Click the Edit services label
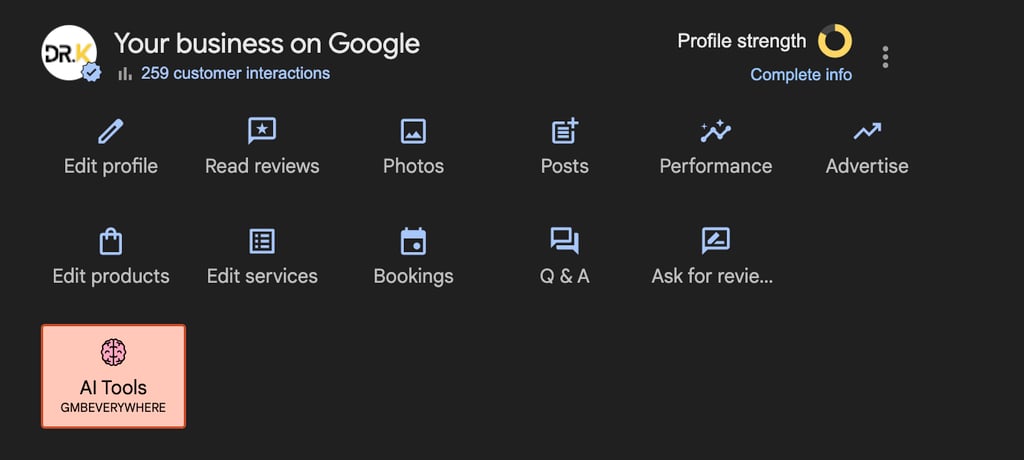 pos(262,276)
